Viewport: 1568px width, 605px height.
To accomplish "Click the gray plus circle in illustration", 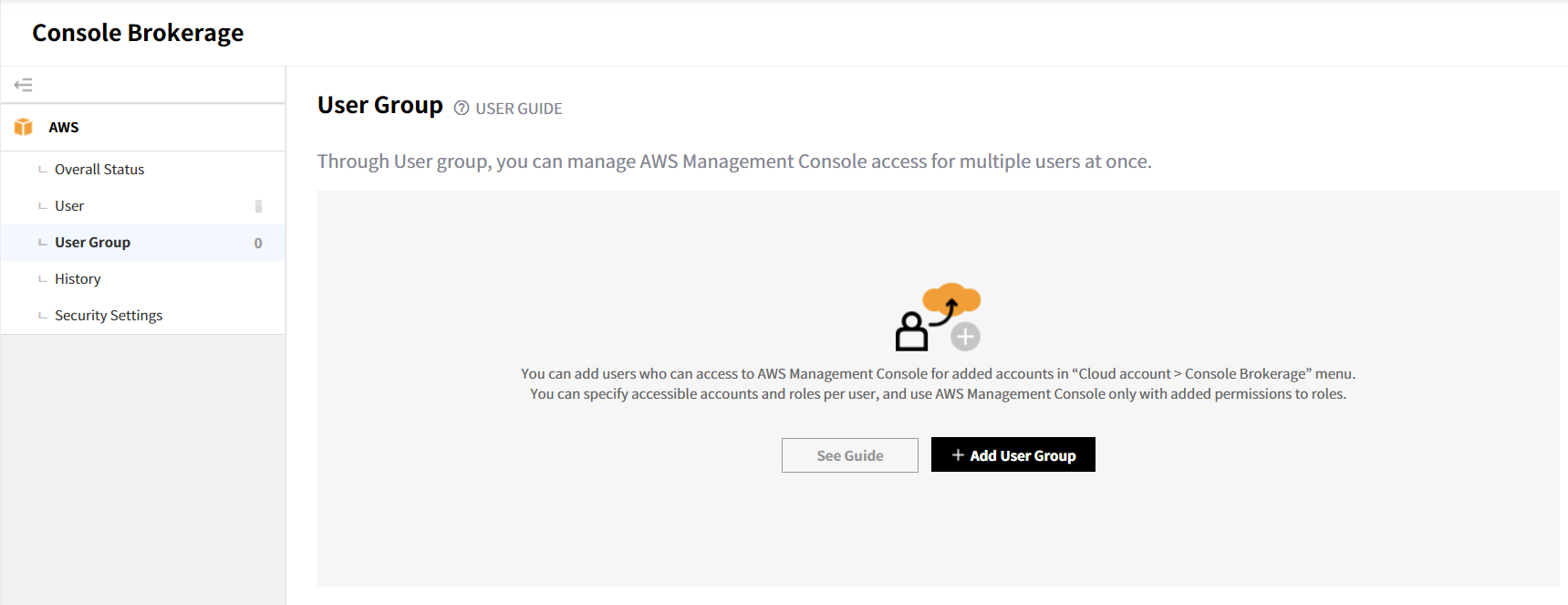I will 965,337.
